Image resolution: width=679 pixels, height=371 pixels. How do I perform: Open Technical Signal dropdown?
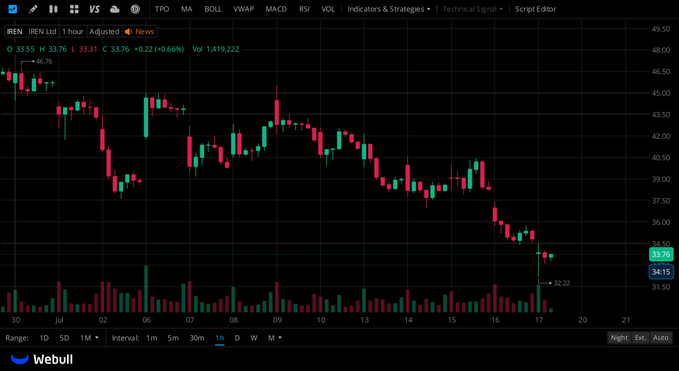[x=473, y=9]
